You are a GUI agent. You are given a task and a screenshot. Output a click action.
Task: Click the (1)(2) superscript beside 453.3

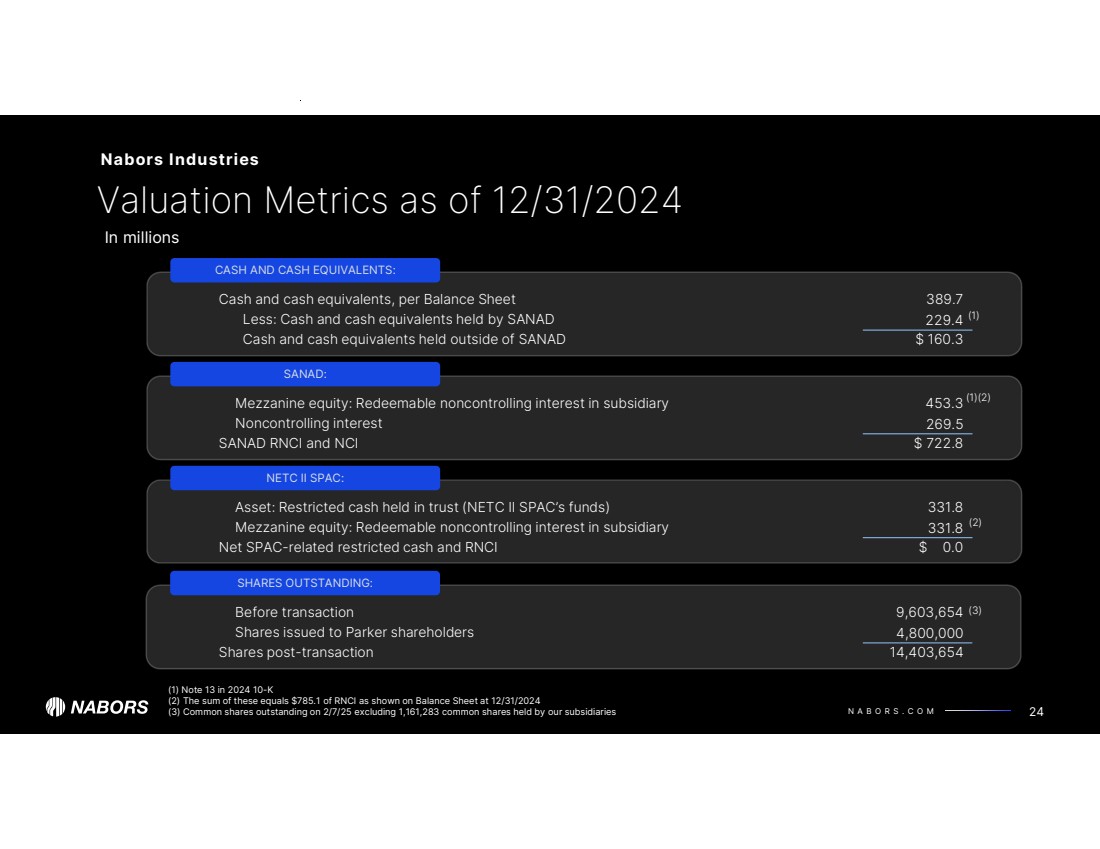click(978, 397)
